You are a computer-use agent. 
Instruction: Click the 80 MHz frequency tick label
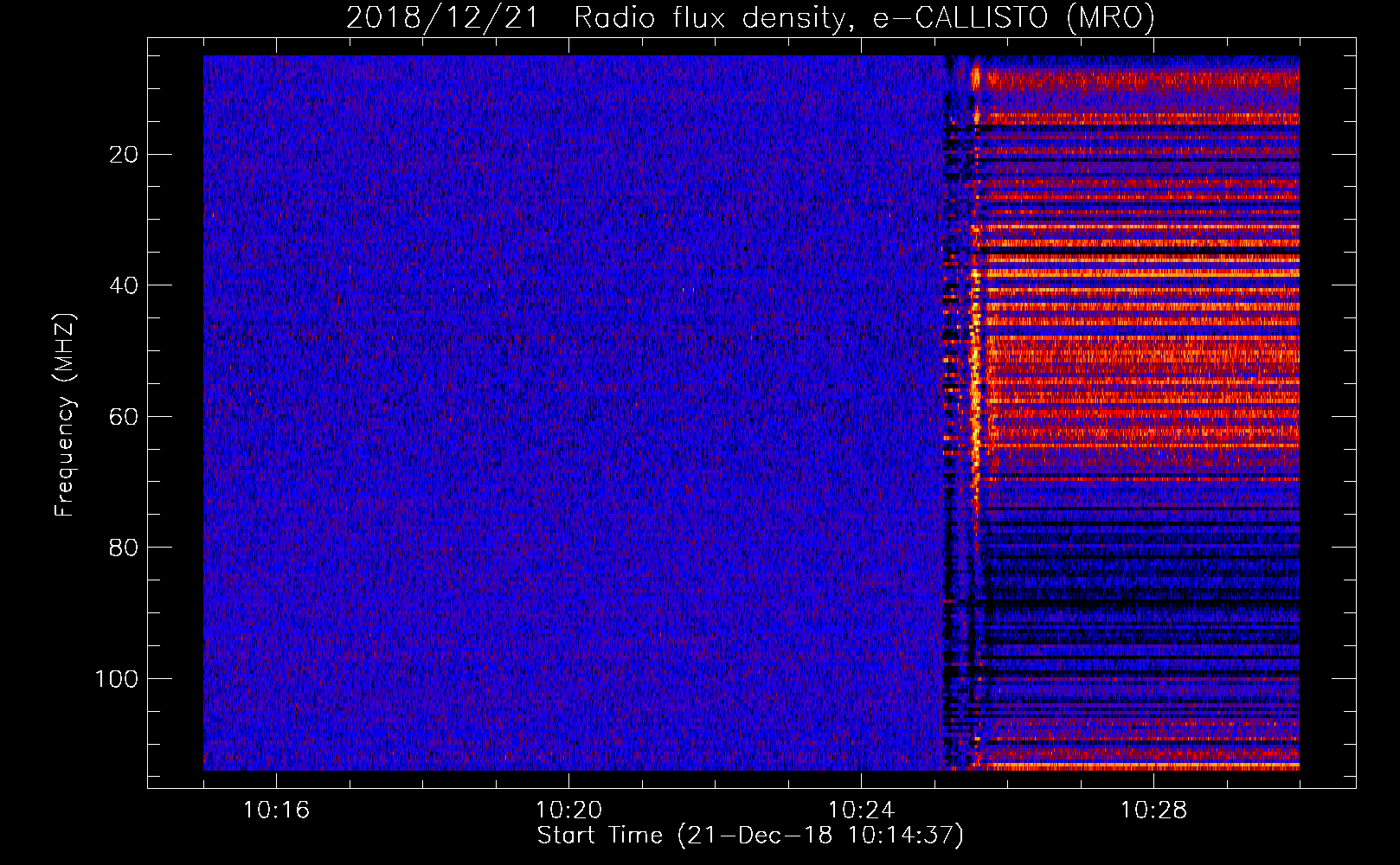point(124,548)
